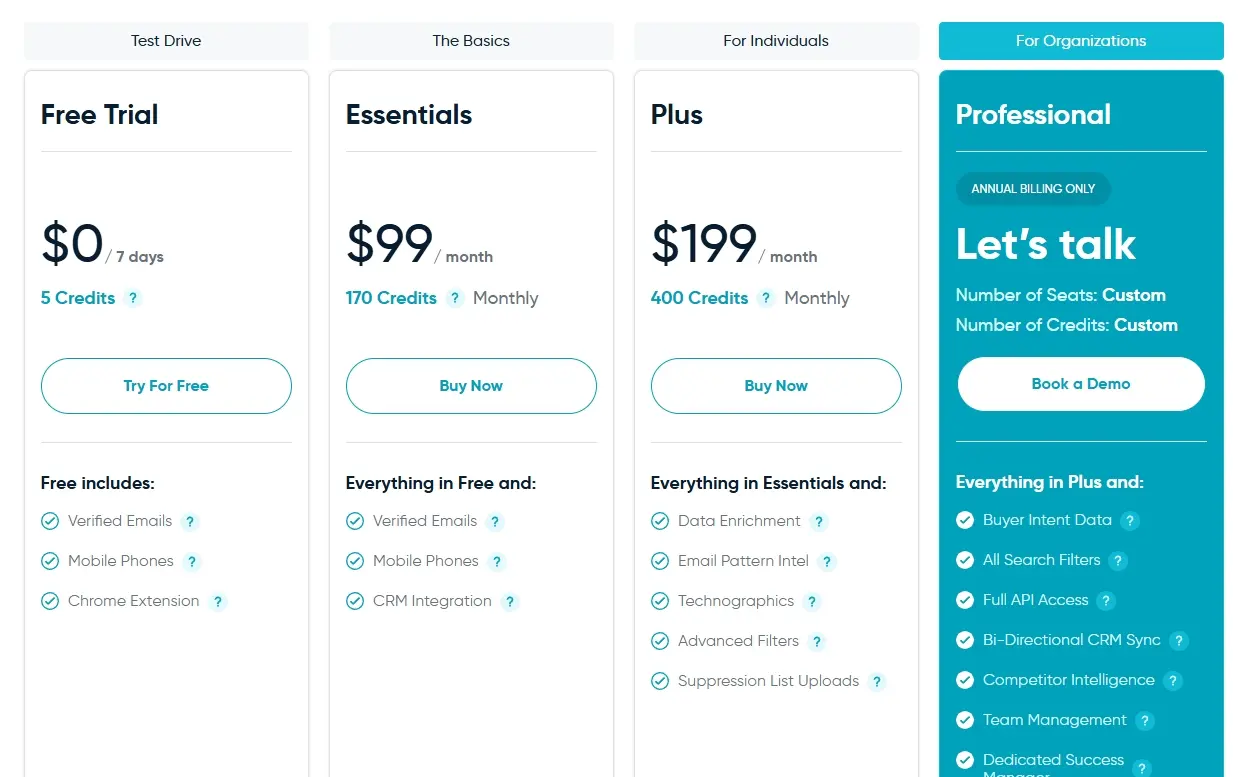This screenshot has width=1239, height=777.
Task: Open tooltip for Chrome Extension feature
Action: (x=218, y=601)
